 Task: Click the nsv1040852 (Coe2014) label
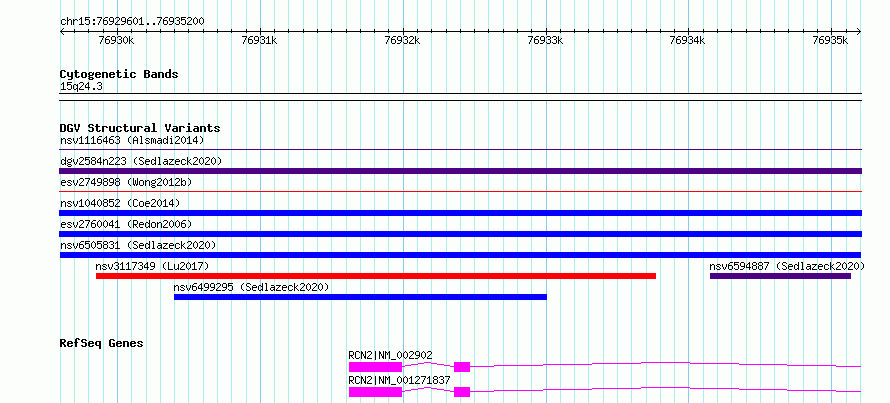tap(120, 203)
